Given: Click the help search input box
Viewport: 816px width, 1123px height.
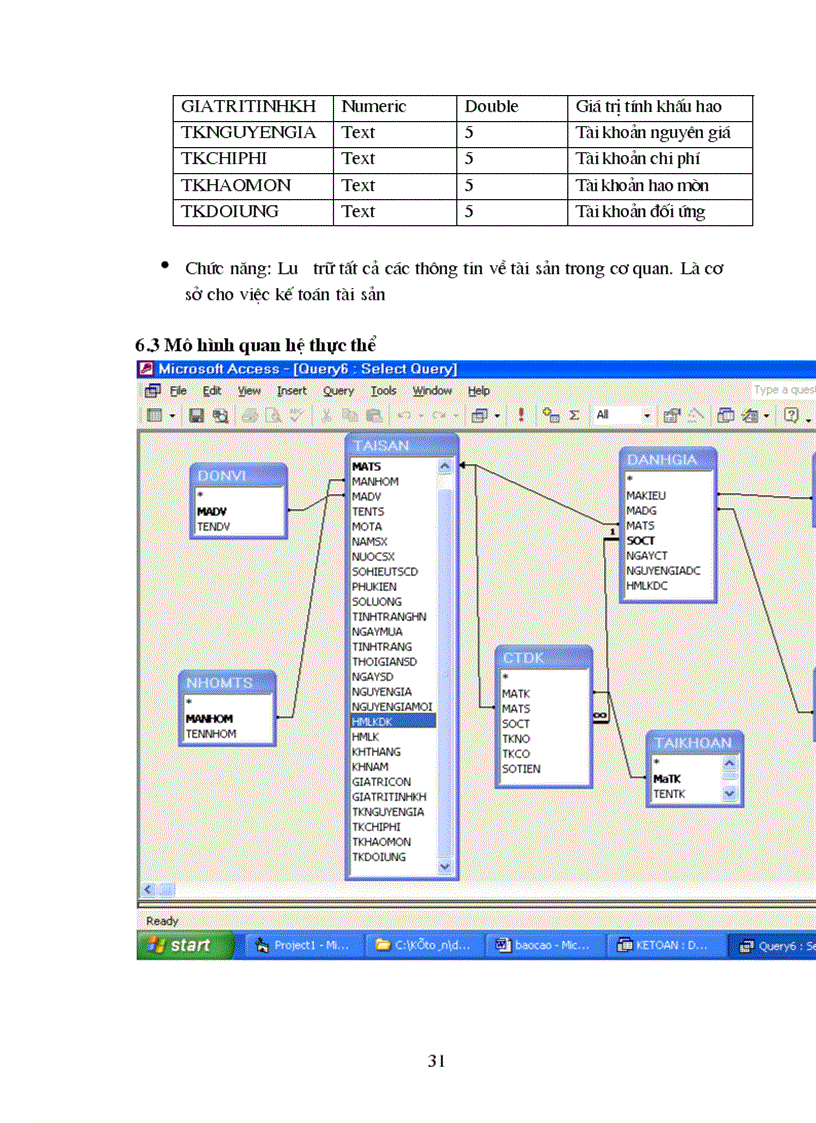Looking at the screenshot, I should [x=783, y=390].
